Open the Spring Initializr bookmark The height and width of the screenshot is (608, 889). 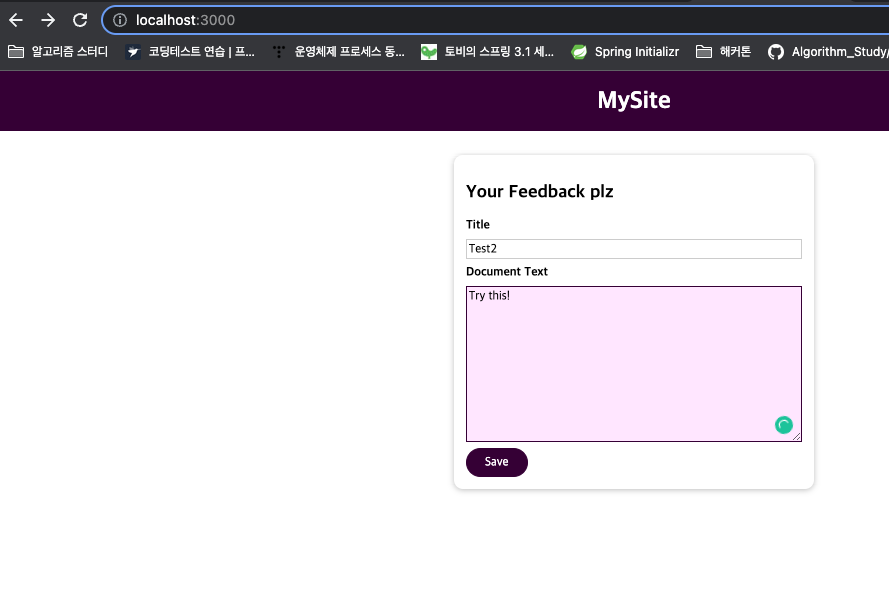pos(625,52)
